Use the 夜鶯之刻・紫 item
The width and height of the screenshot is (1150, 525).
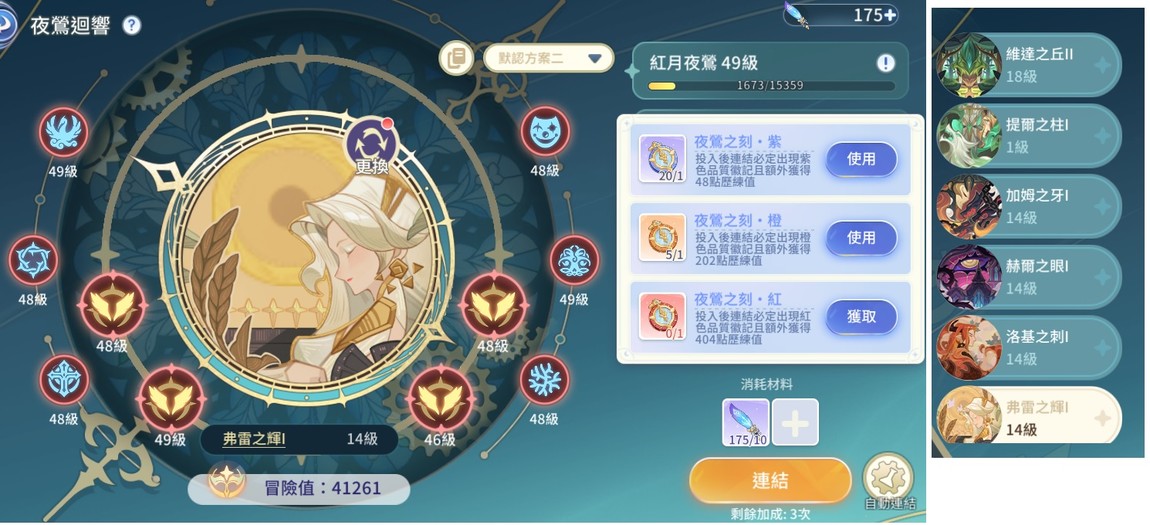pos(862,159)
